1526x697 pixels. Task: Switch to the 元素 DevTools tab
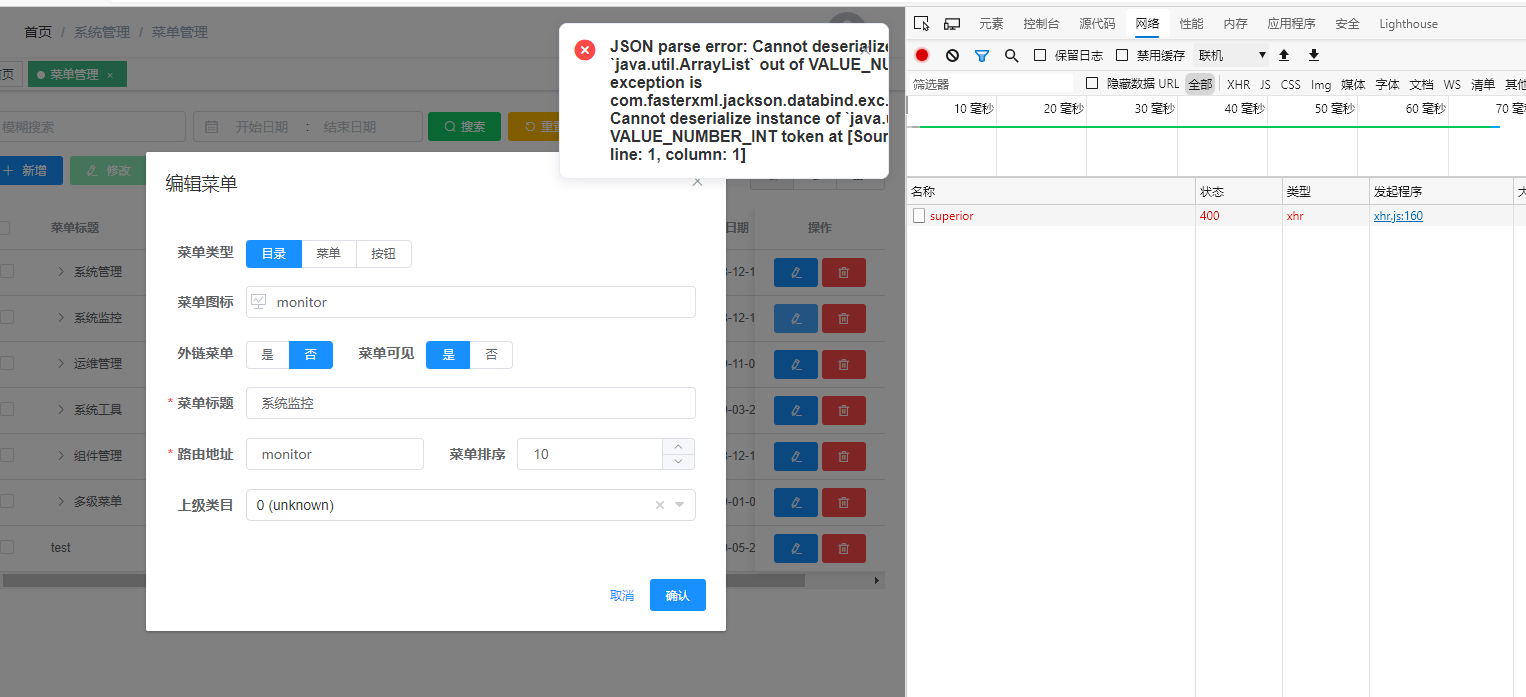[x=991, y=24]
